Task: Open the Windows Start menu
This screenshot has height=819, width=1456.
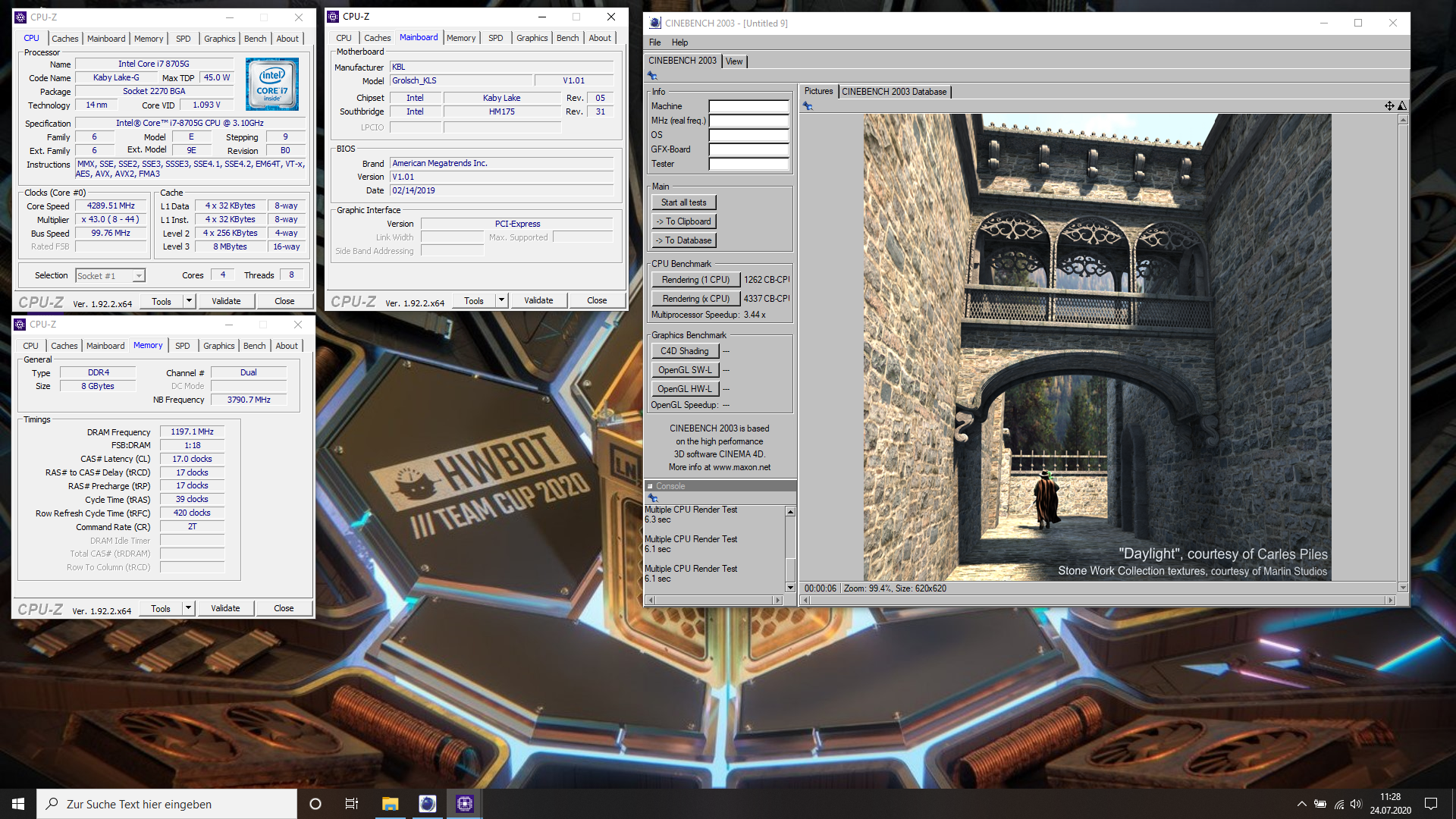Action: click(x=18, y=804)
